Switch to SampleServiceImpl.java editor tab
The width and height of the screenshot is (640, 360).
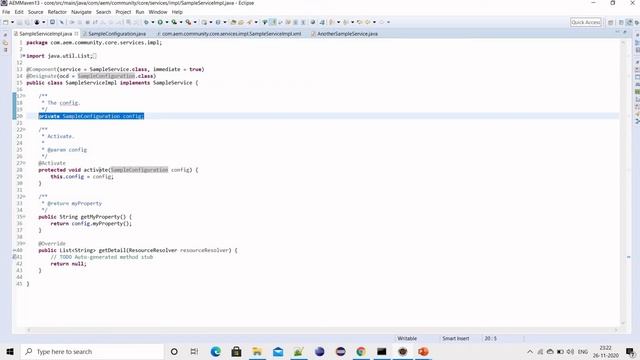coord(46,34)
